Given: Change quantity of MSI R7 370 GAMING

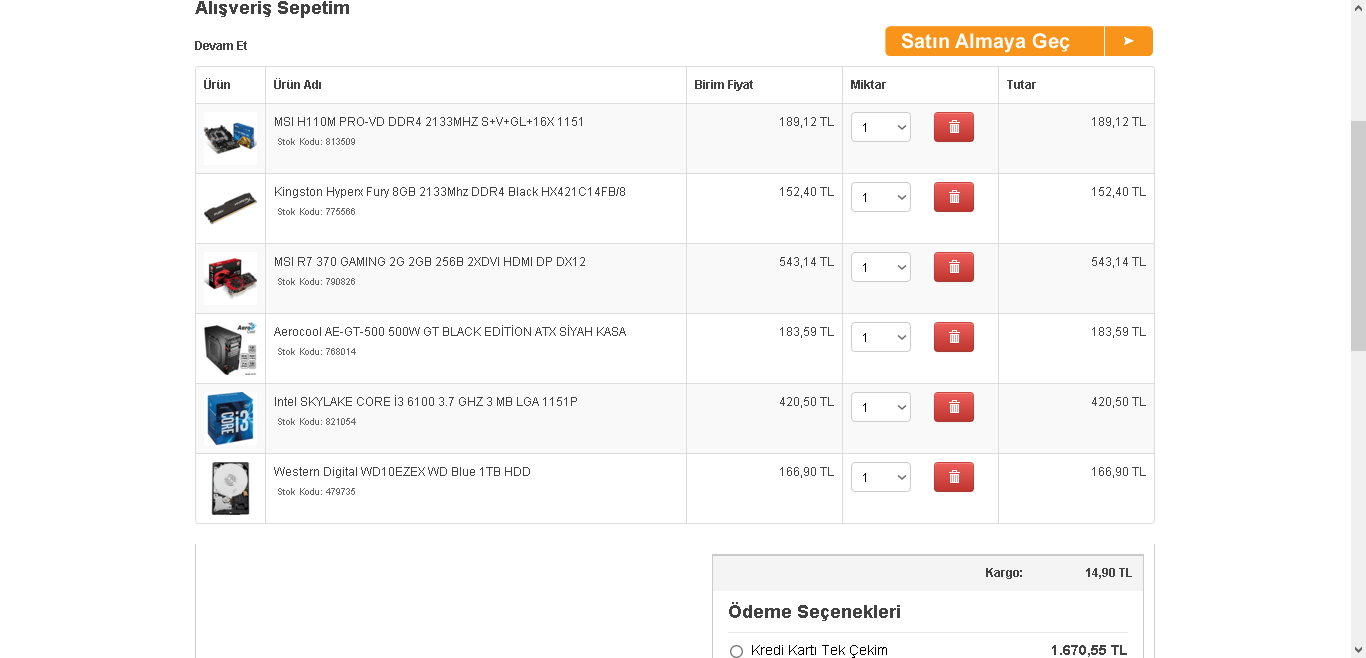Looking at the screenshot, I should 881,267.
